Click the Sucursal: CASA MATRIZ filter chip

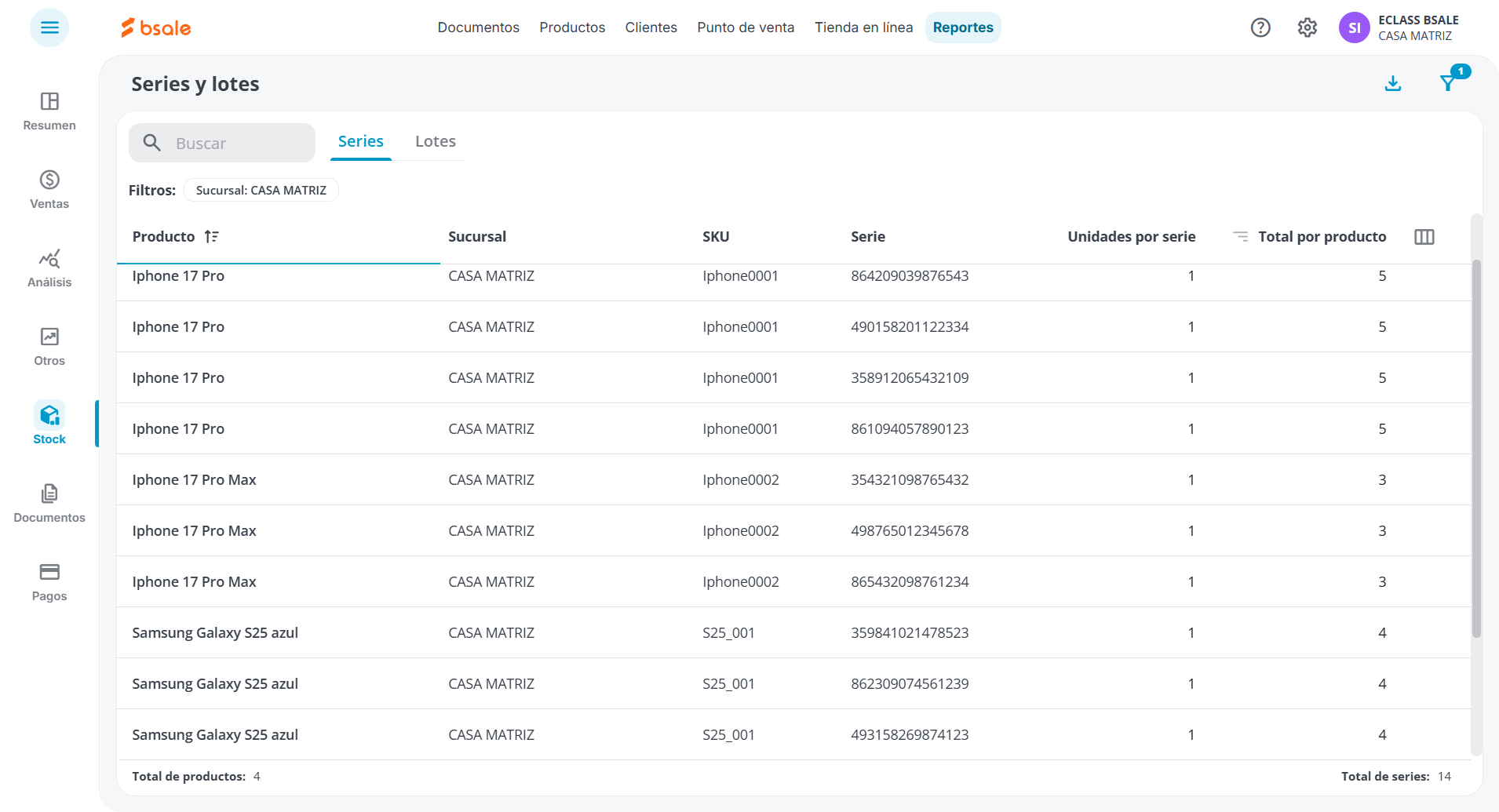[x=261, y=190]
